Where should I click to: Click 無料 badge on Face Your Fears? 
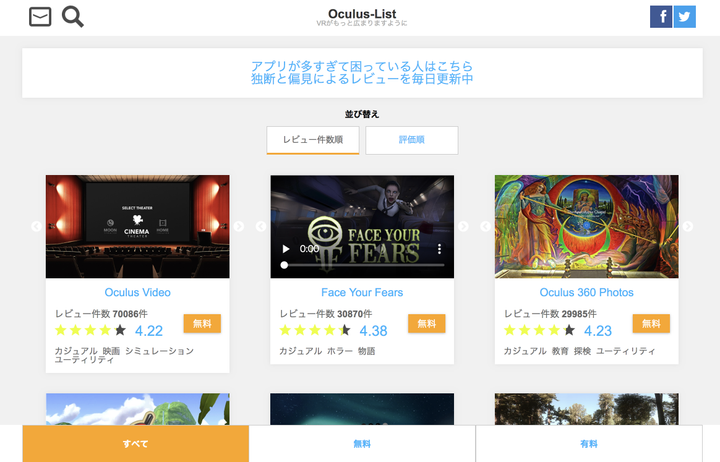tap(427, 323)
